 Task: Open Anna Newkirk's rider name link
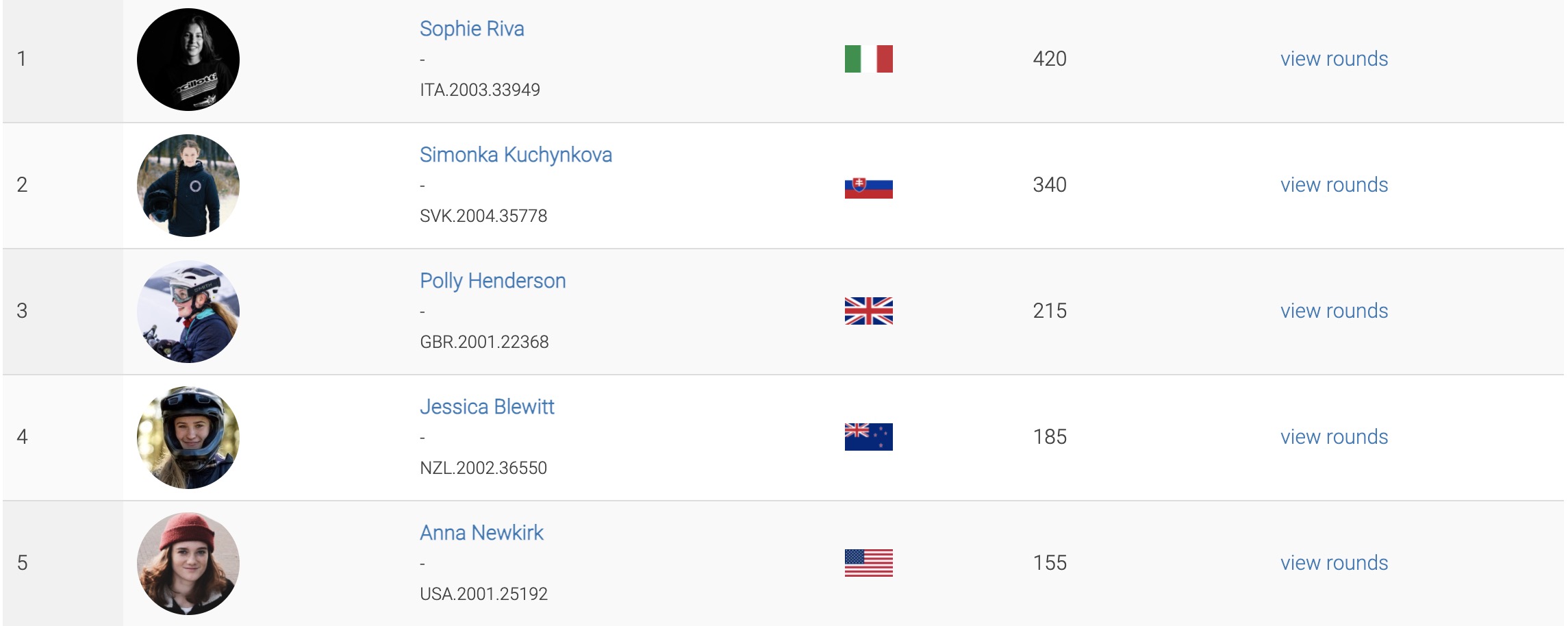tap(481, 533)
